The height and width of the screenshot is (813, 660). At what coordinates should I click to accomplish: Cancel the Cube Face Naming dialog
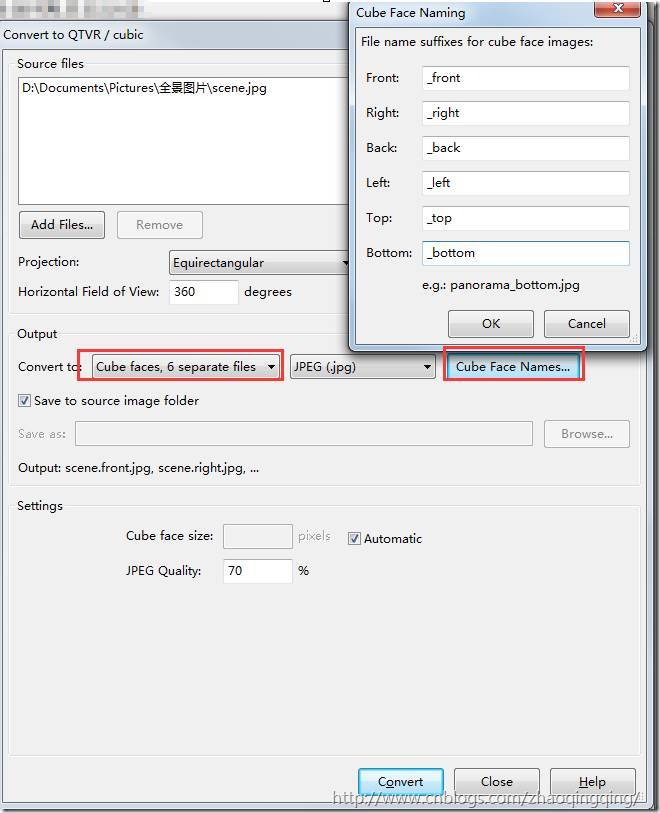(x=586, y=324)
